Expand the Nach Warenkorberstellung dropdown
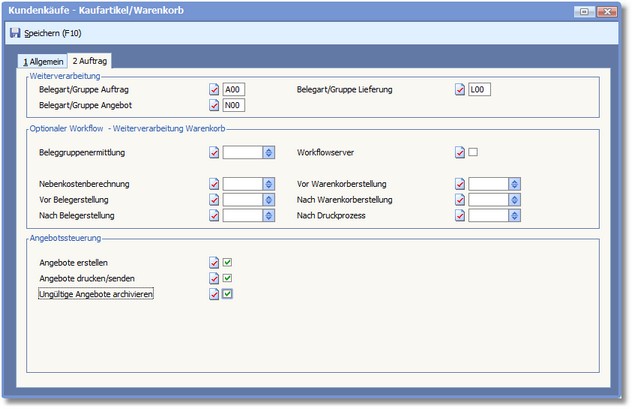 [514, 200]
